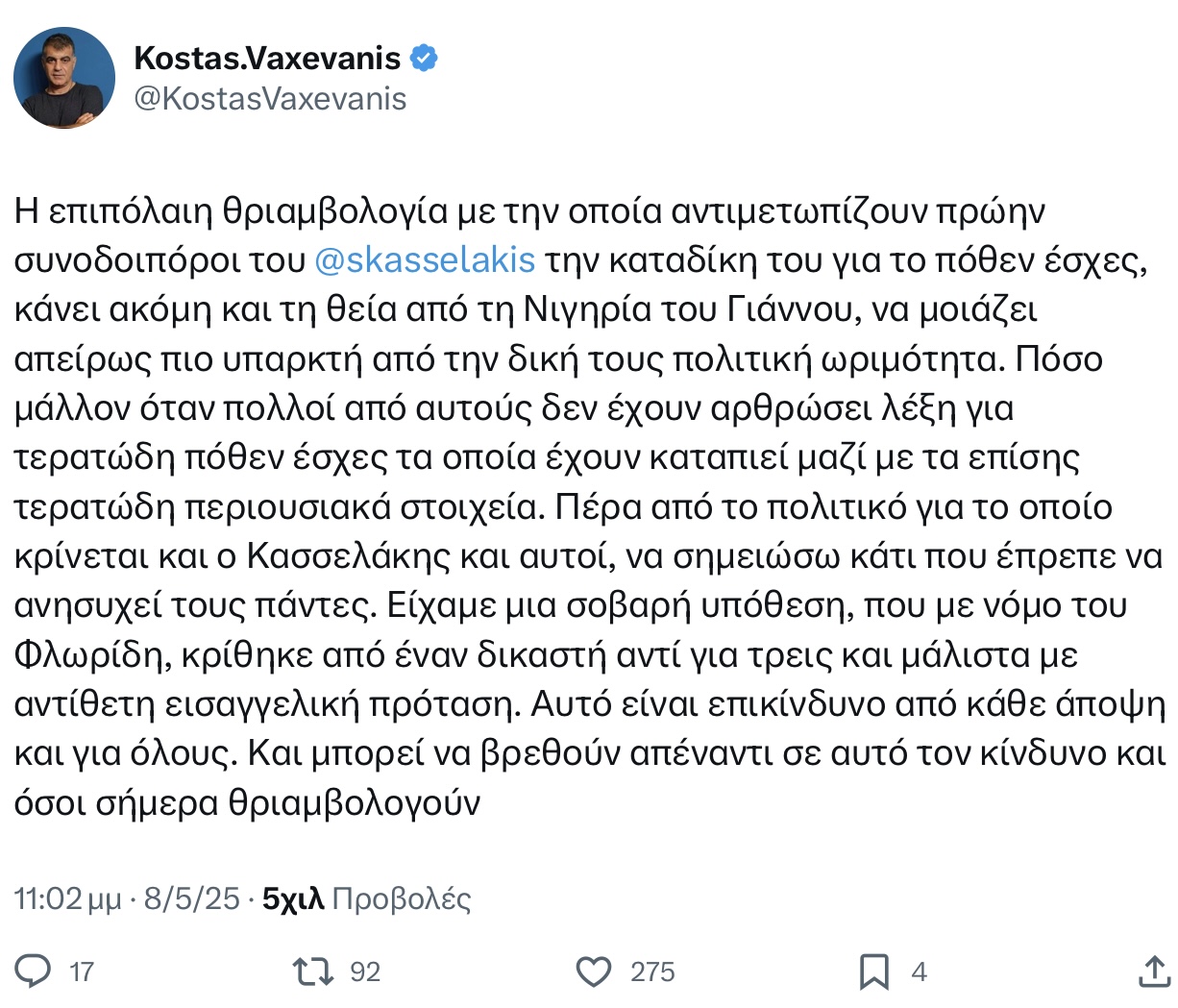Open Kostas Vaxevanis profile avatar photo
This screenshot has width=1178, height=1008.
(64, 78)
